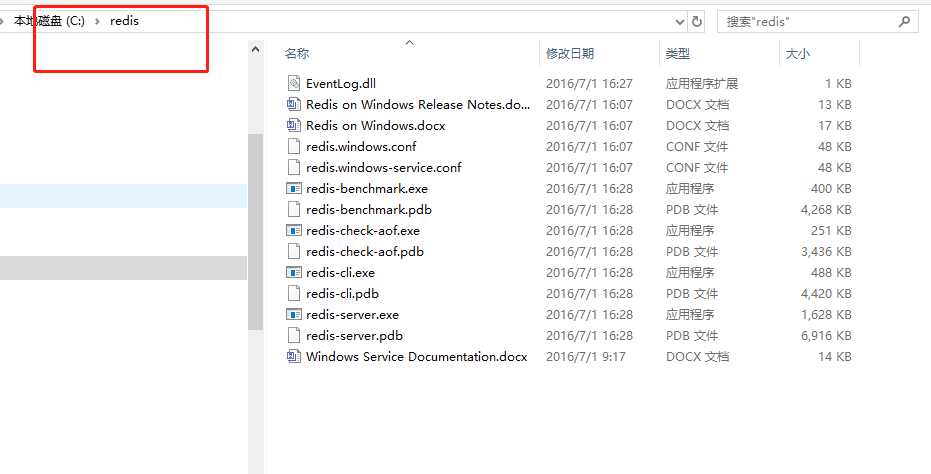Click the file icon of redis-check-aof.pdb

(294, 251)
